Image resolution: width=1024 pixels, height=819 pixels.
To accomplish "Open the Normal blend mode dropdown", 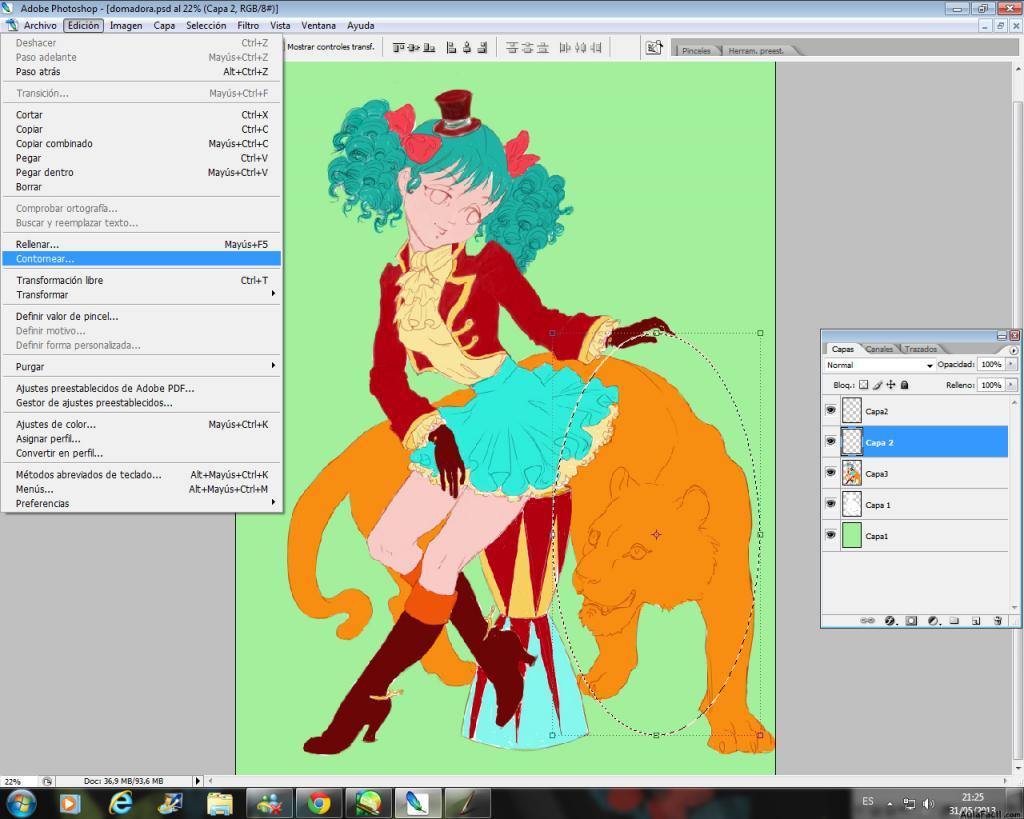I will pos(879,365).
